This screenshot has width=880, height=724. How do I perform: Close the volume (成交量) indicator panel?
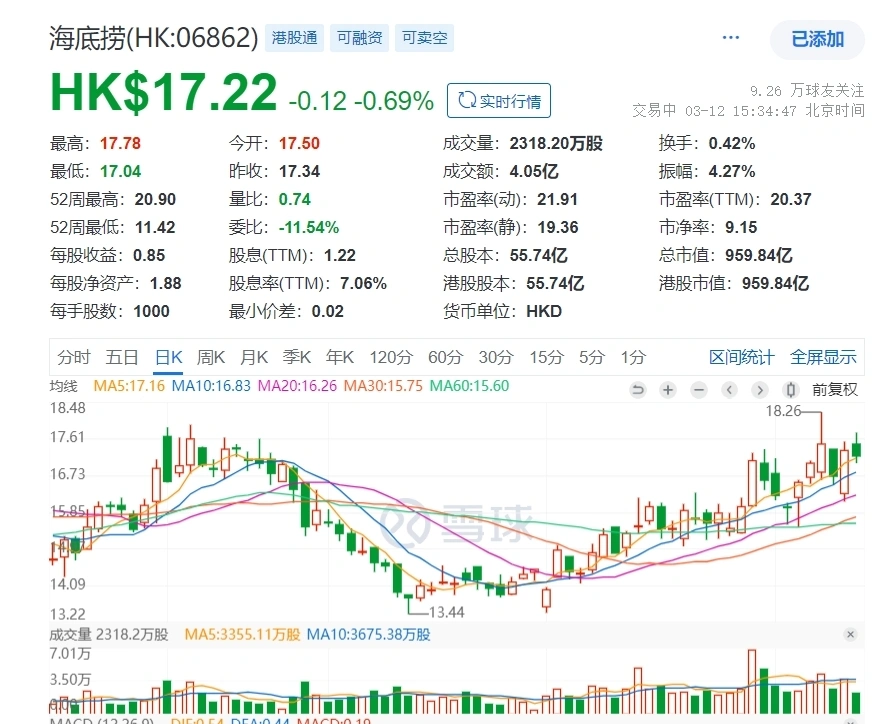[850, 634]
